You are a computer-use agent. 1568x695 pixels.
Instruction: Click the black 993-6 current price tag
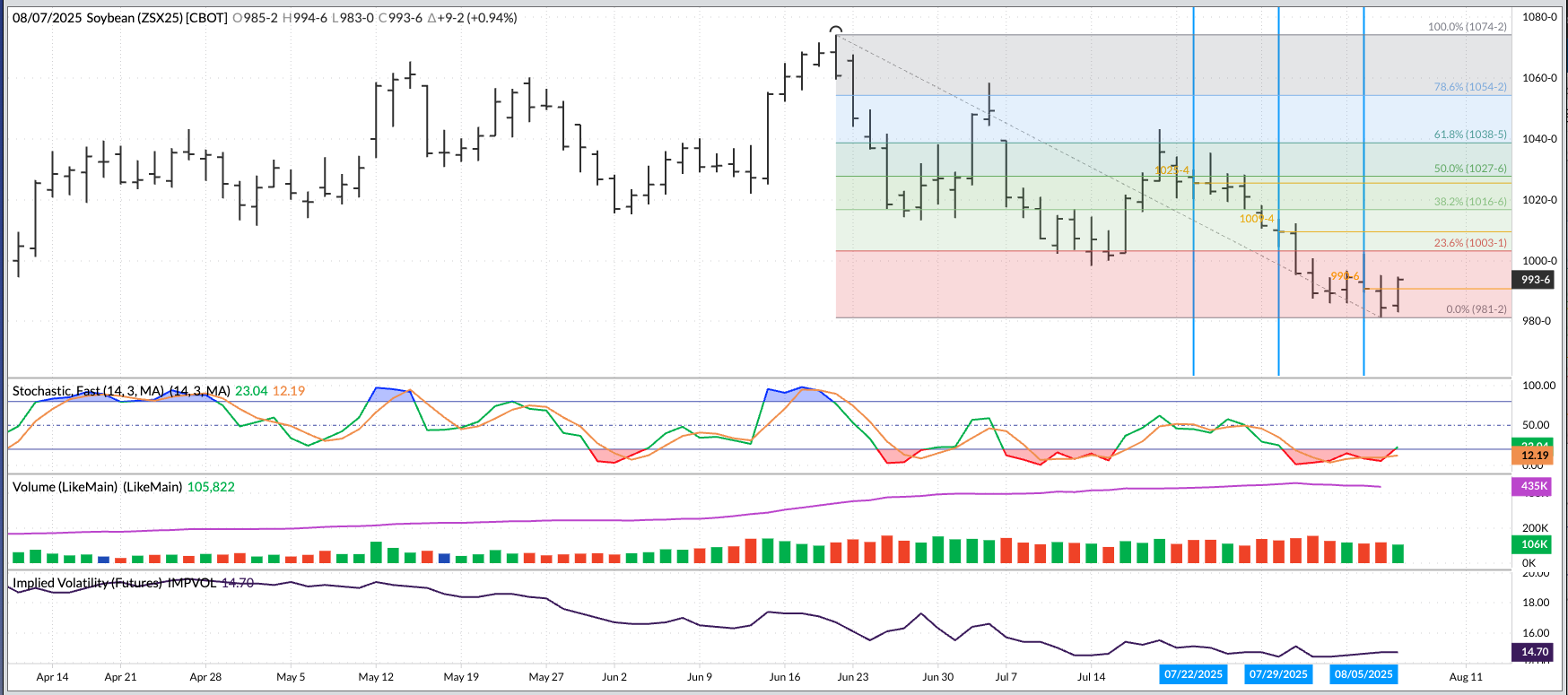1535,280
